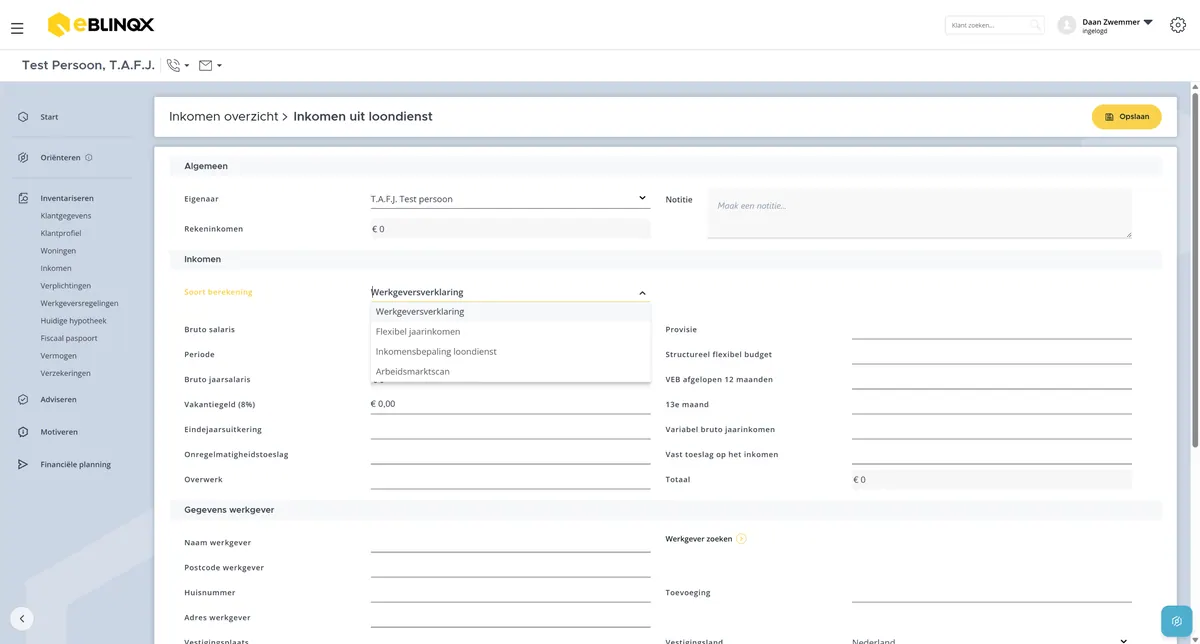This screenshot has height=644, width=1200.
Task: Go back to Inkomen overzicht breadcrumb
Action: click(223, 117)
